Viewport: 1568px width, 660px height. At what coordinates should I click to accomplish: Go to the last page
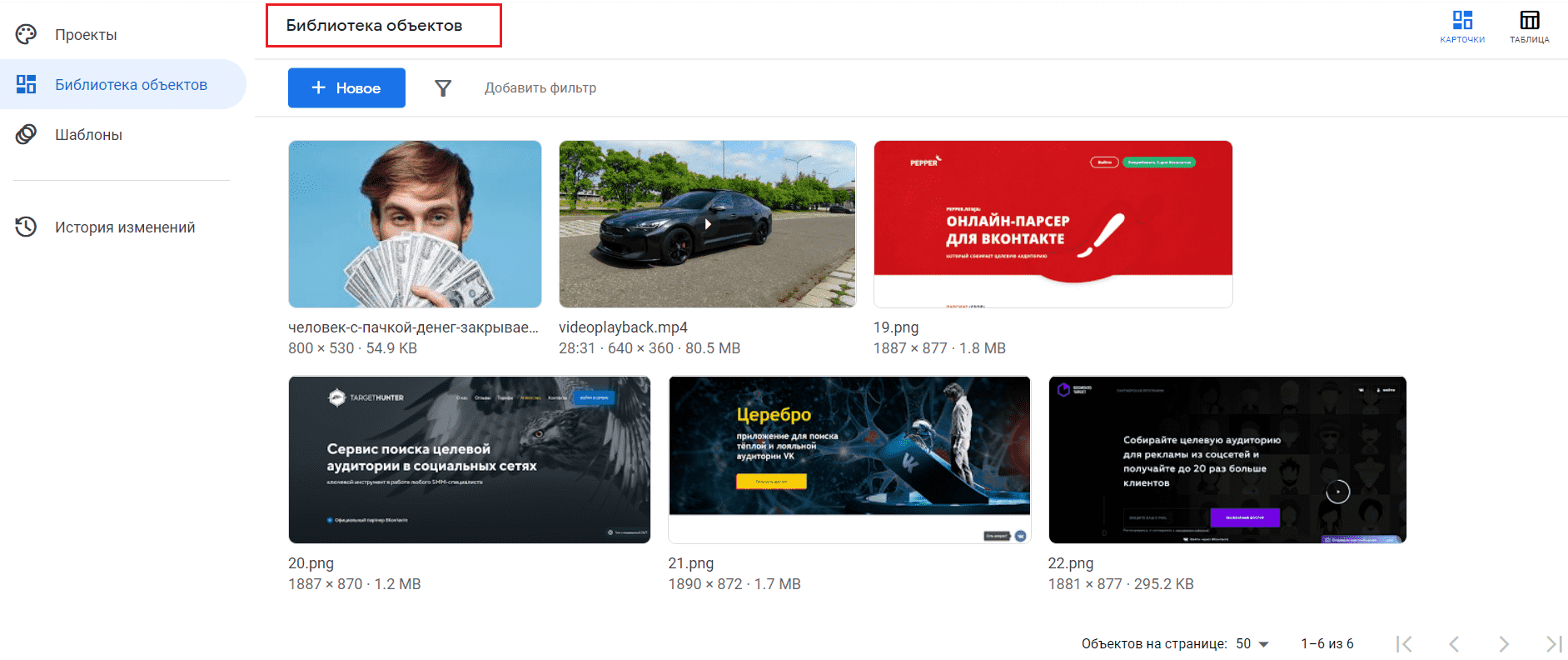click(x=1554, y=643)
